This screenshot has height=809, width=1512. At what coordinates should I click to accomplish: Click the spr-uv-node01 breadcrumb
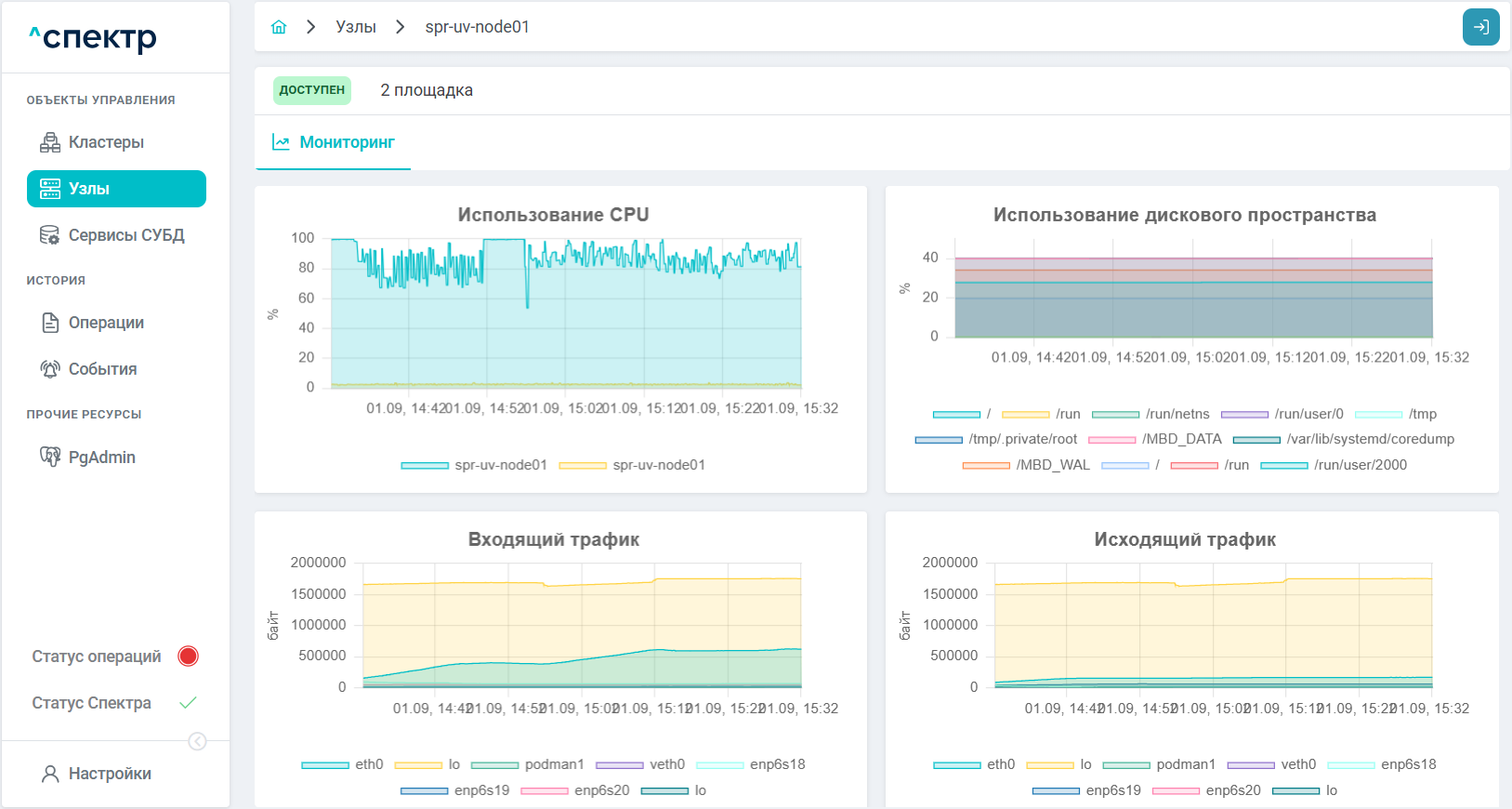coord(478,27)
